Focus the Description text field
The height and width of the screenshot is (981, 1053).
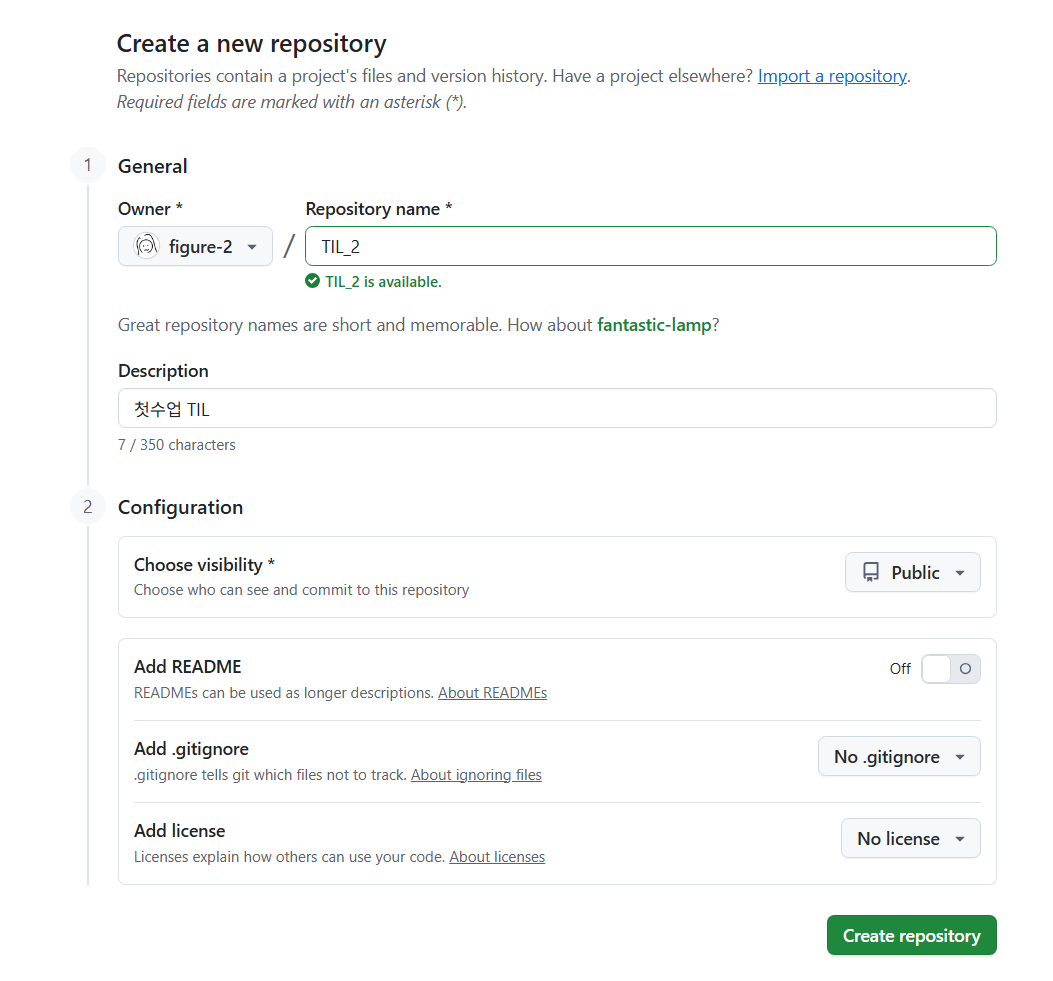click(557, 408)
